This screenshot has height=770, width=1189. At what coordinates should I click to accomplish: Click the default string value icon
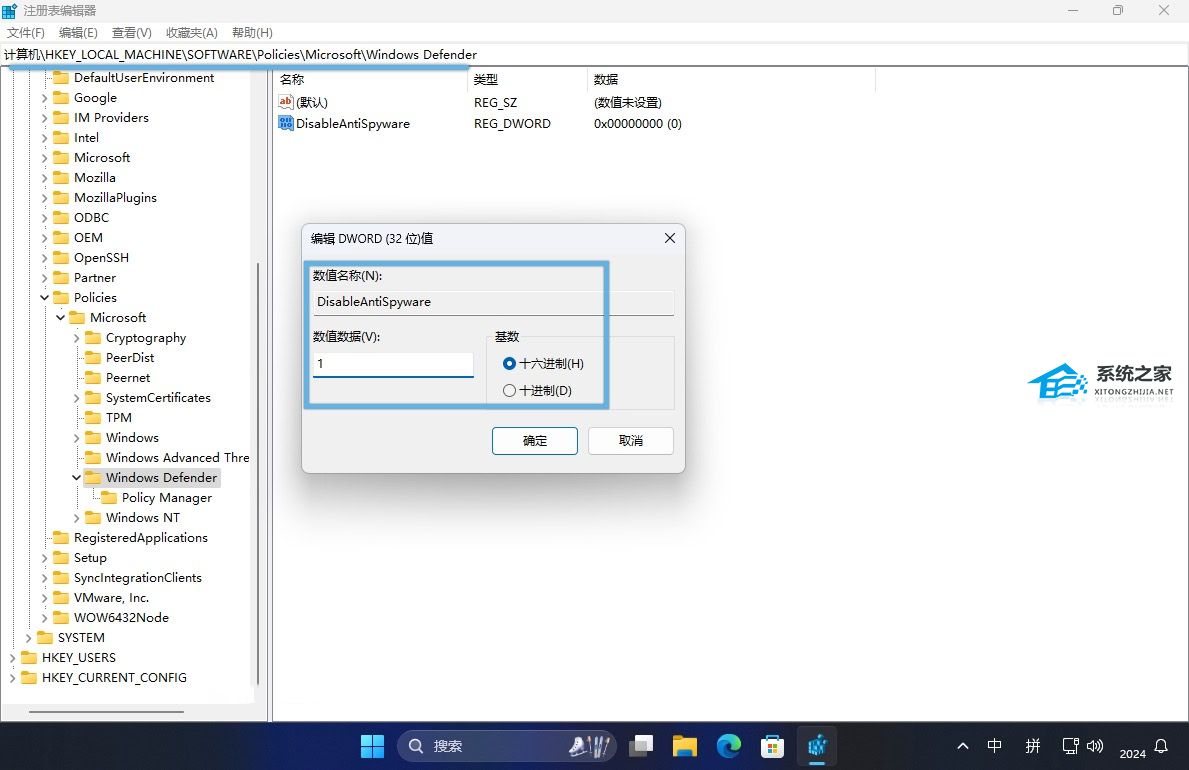click(286, 102)
